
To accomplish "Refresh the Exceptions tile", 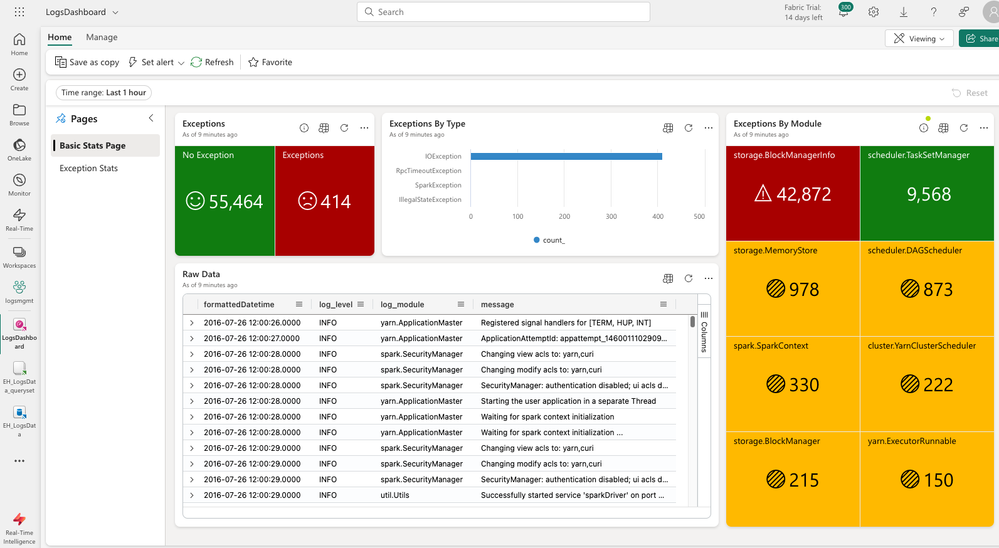I will pyautogui.click(x=344, y=128).
